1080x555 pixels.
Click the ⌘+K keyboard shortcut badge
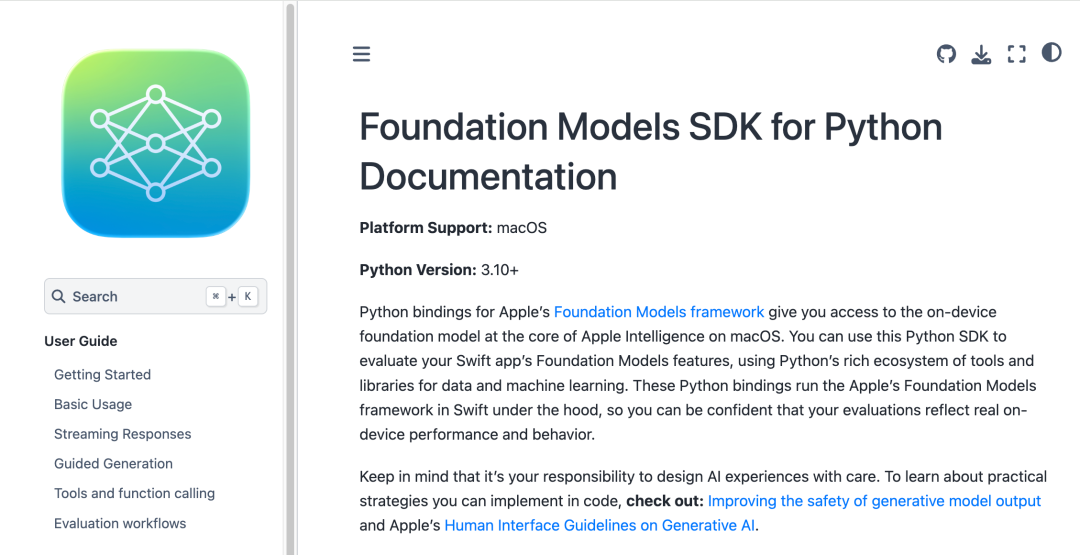pyautogui.click(x=231, y=297)
